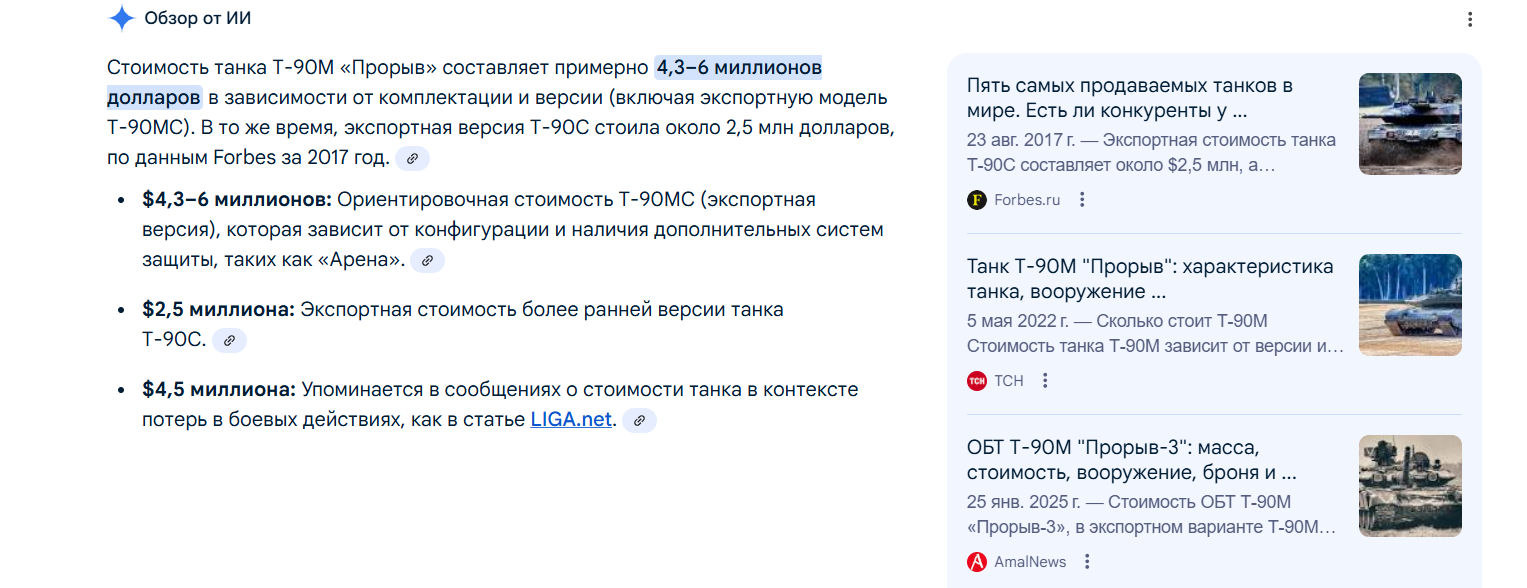Click source link icon next to LIGA.net
This screenshot has width=1527, height=588.
point(639,420)
